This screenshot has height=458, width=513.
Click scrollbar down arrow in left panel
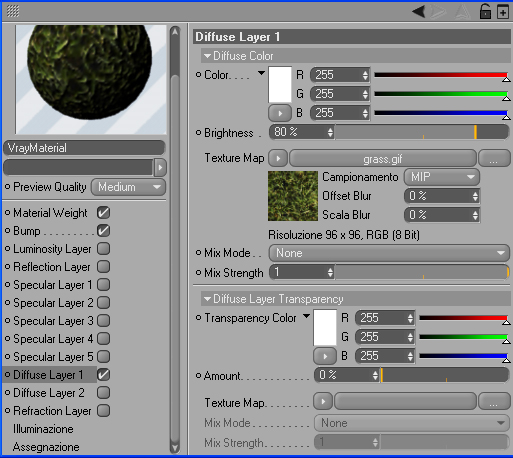coord(175,448)
